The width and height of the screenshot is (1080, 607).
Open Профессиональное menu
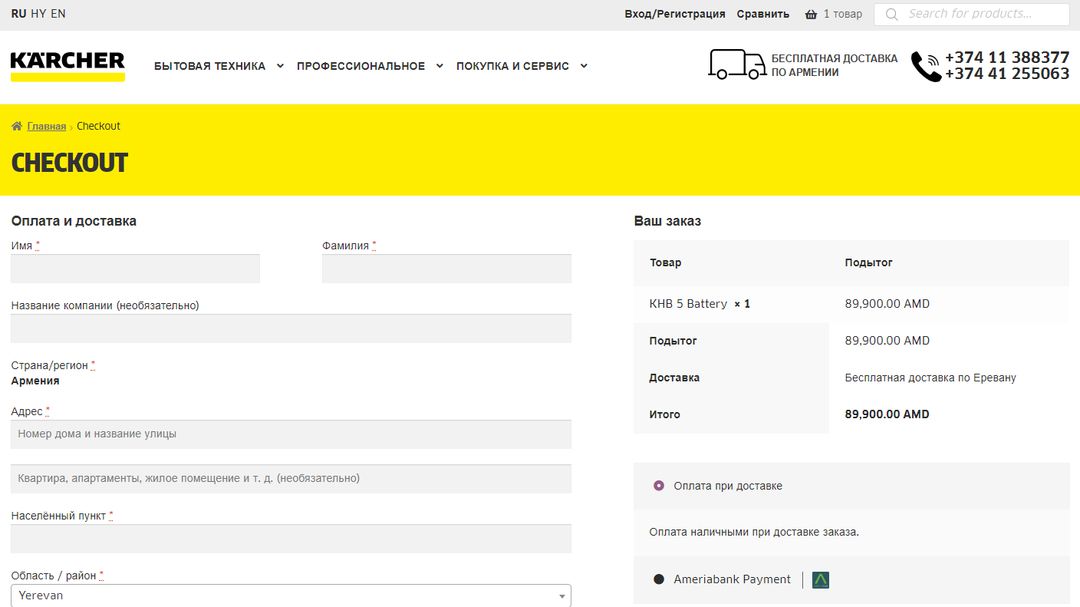pos(361,66)
